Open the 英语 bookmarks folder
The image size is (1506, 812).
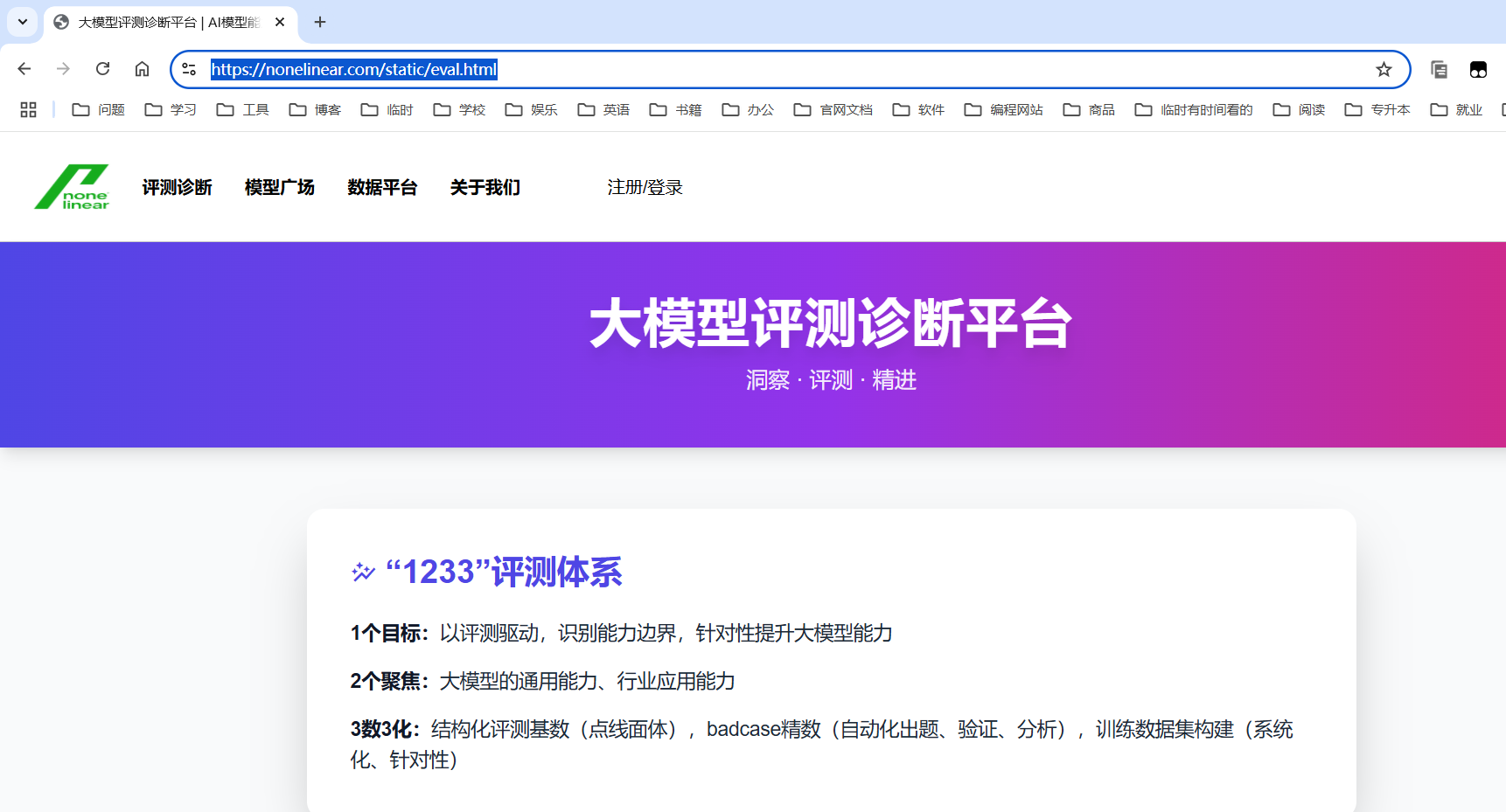603,109
